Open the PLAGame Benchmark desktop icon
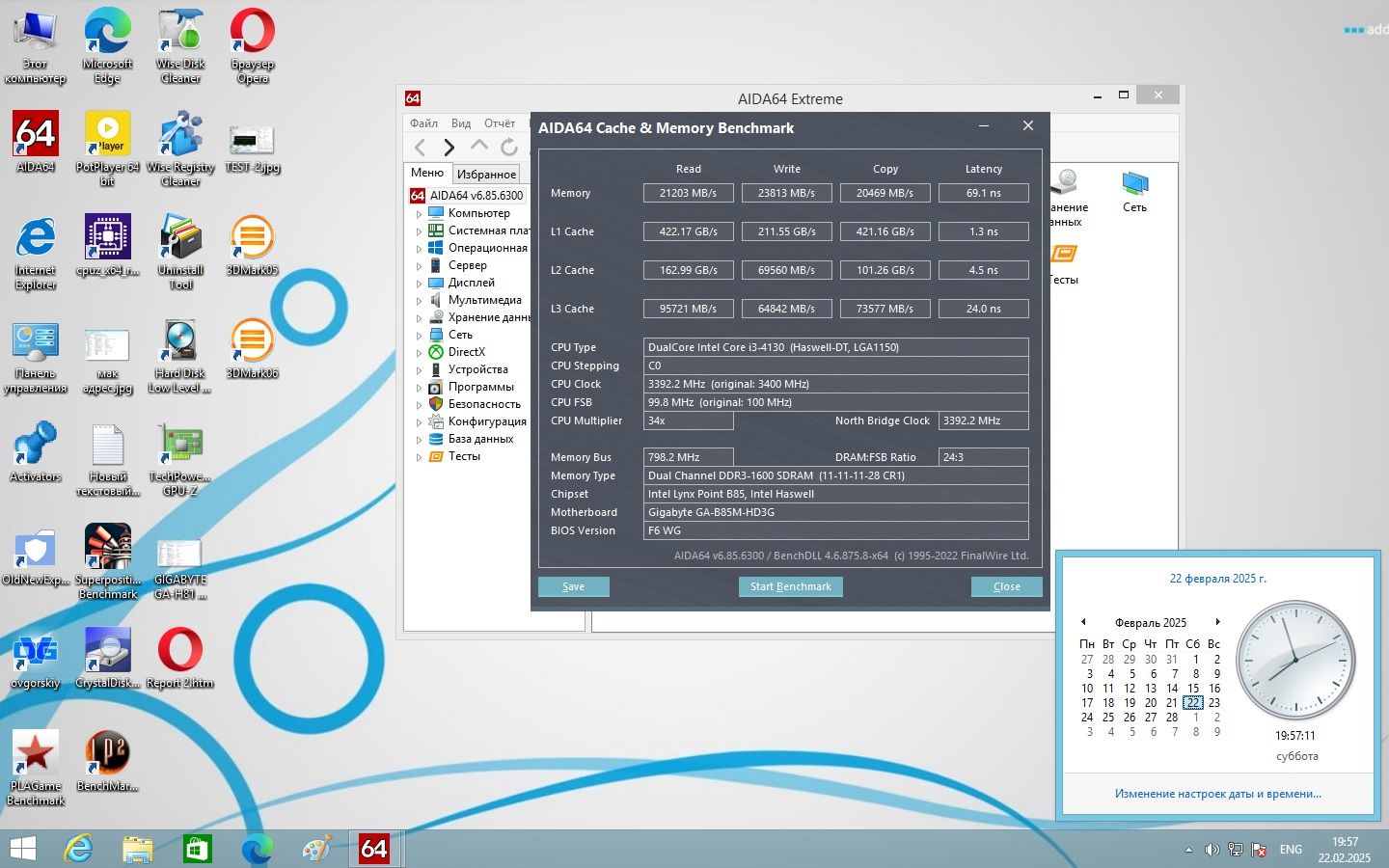Image resolution: width=1389 pixels, height=868 pixels. point(36,768)
